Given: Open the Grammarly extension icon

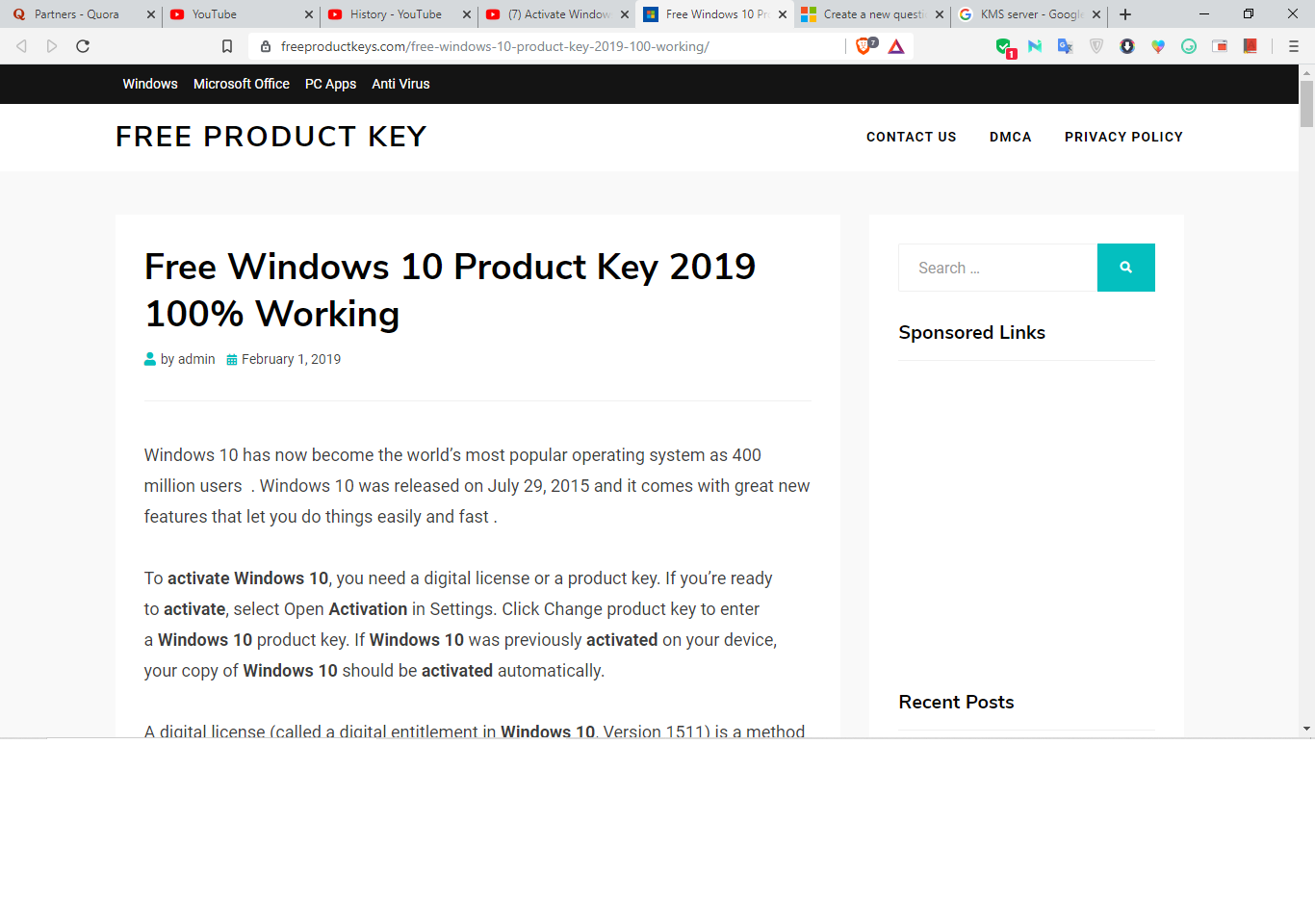Looking at the screenshot, I should (1189, 46).
